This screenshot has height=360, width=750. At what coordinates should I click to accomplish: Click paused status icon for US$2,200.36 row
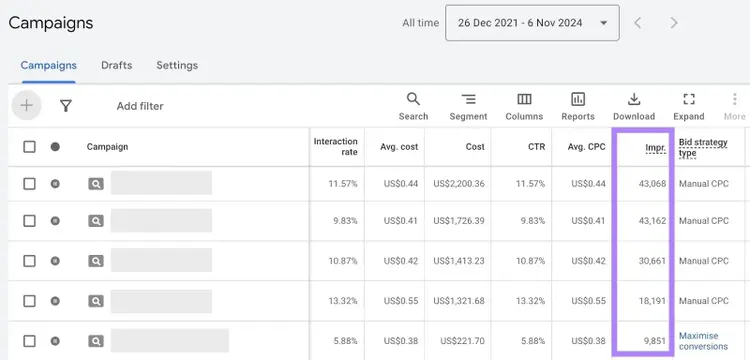55,184
